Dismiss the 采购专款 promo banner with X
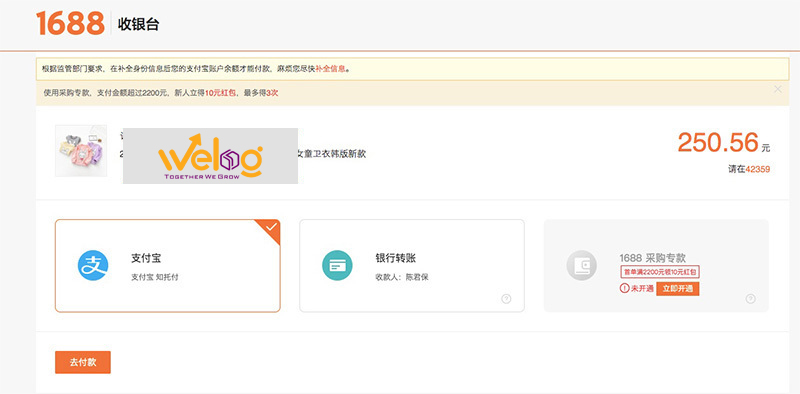800x394 pixels. pyautogui.click(x=778, y=89)
